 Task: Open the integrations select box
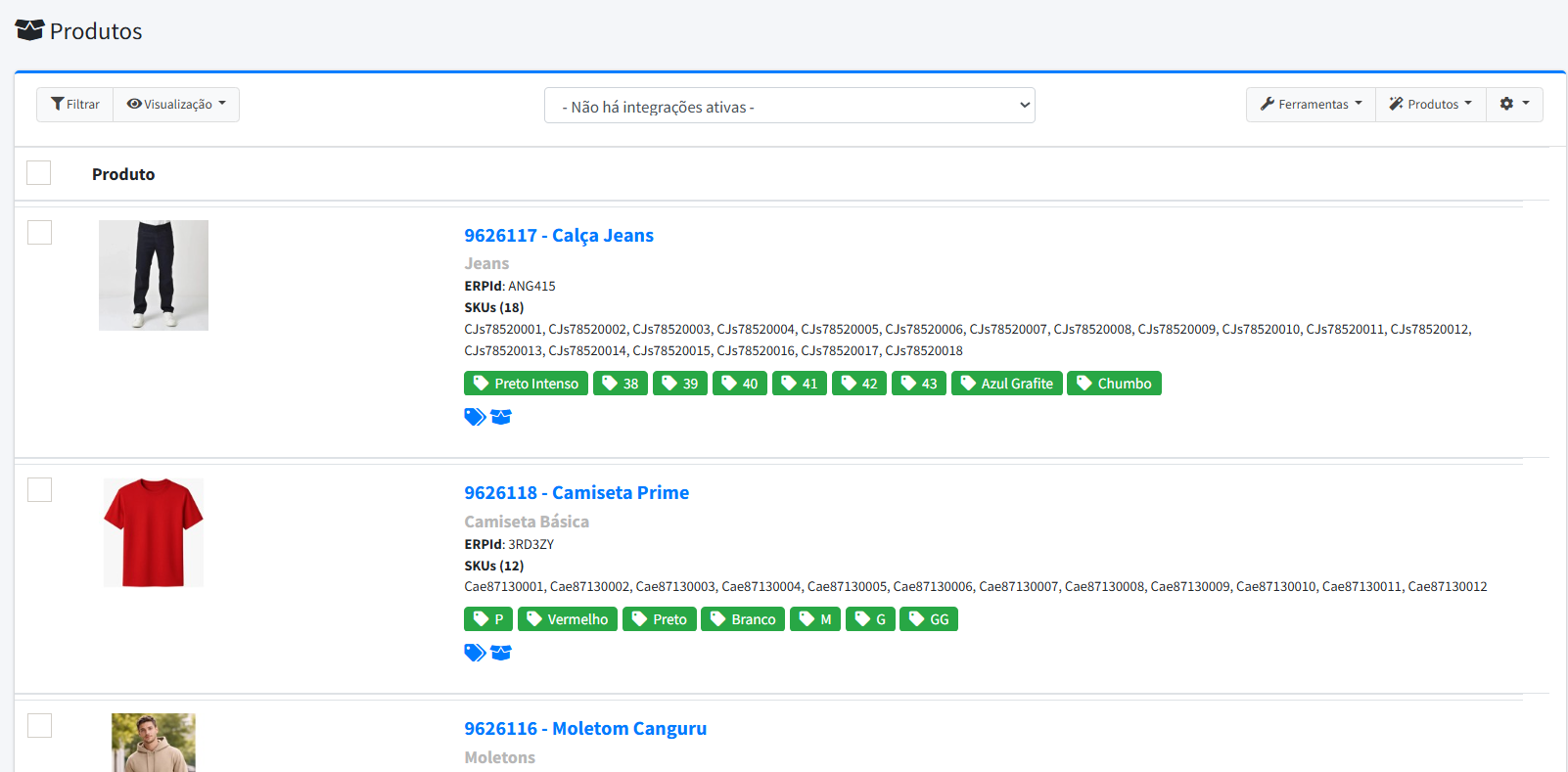click(x=789, y=106)
